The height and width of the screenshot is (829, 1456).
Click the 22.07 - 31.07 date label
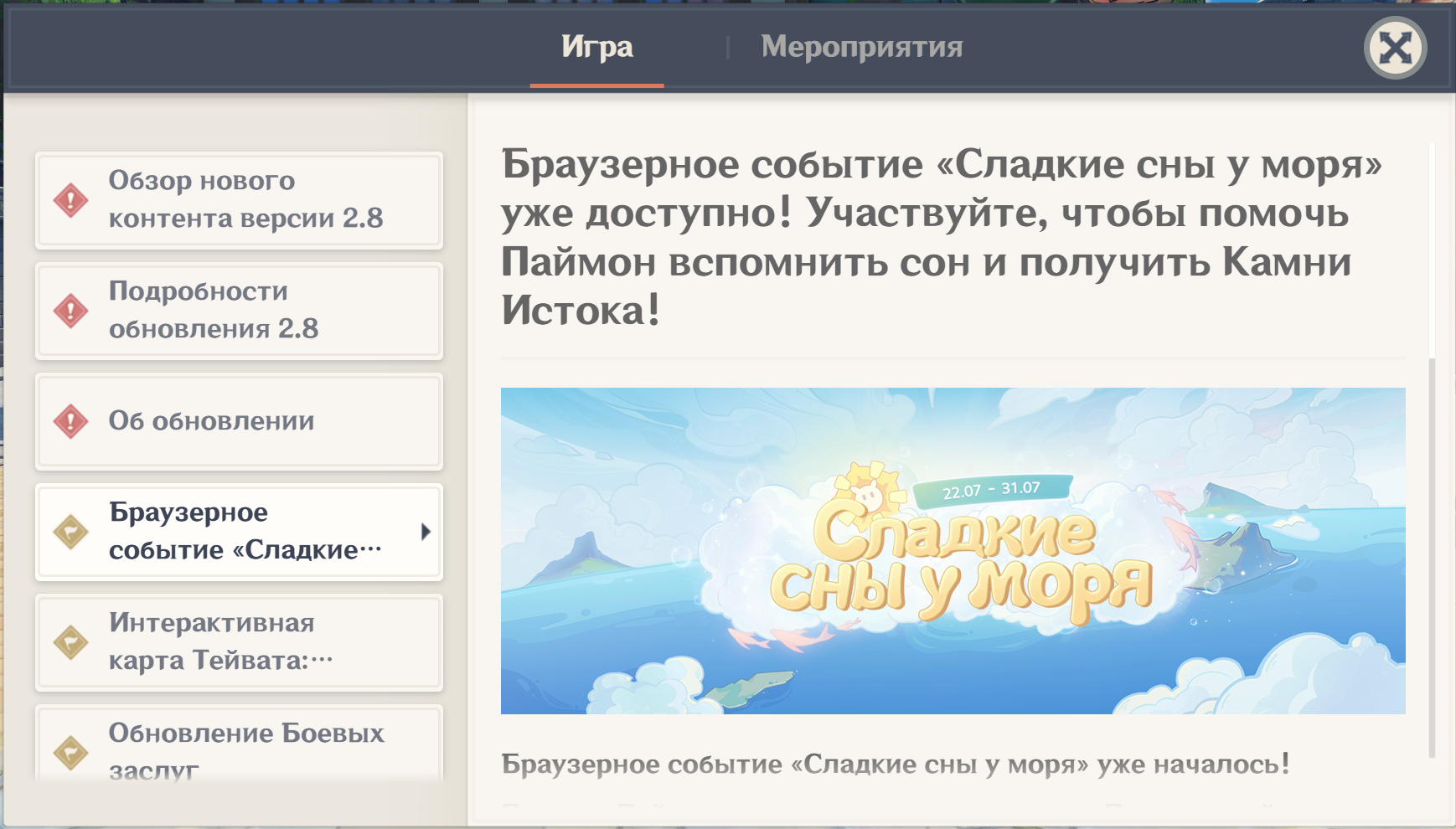pyautogui.click(x=991, y=490)
